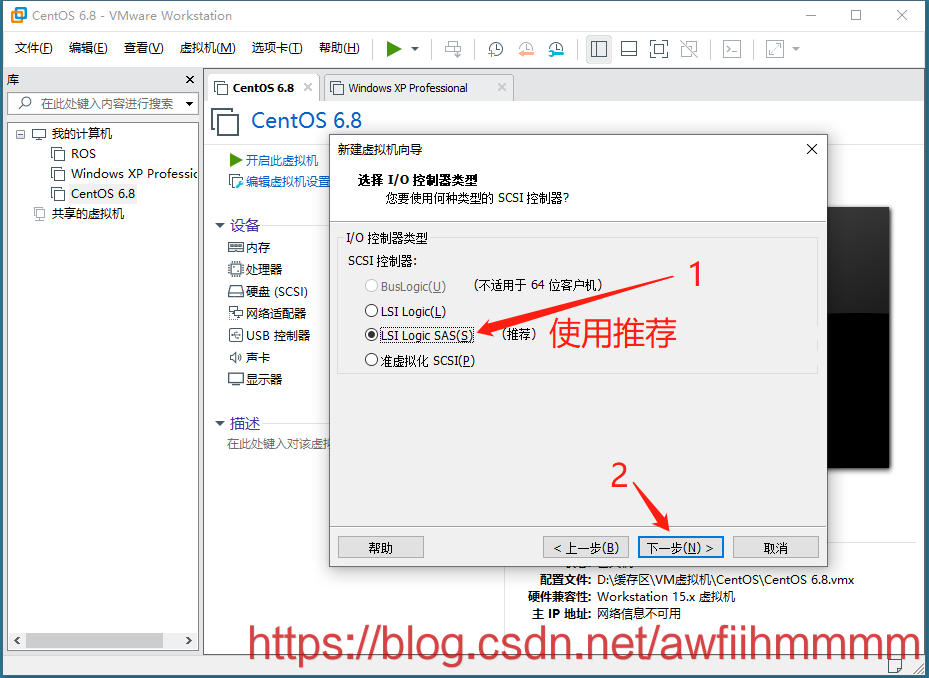Toggle the thumbnail bar view icon

(x=629, y=49)
